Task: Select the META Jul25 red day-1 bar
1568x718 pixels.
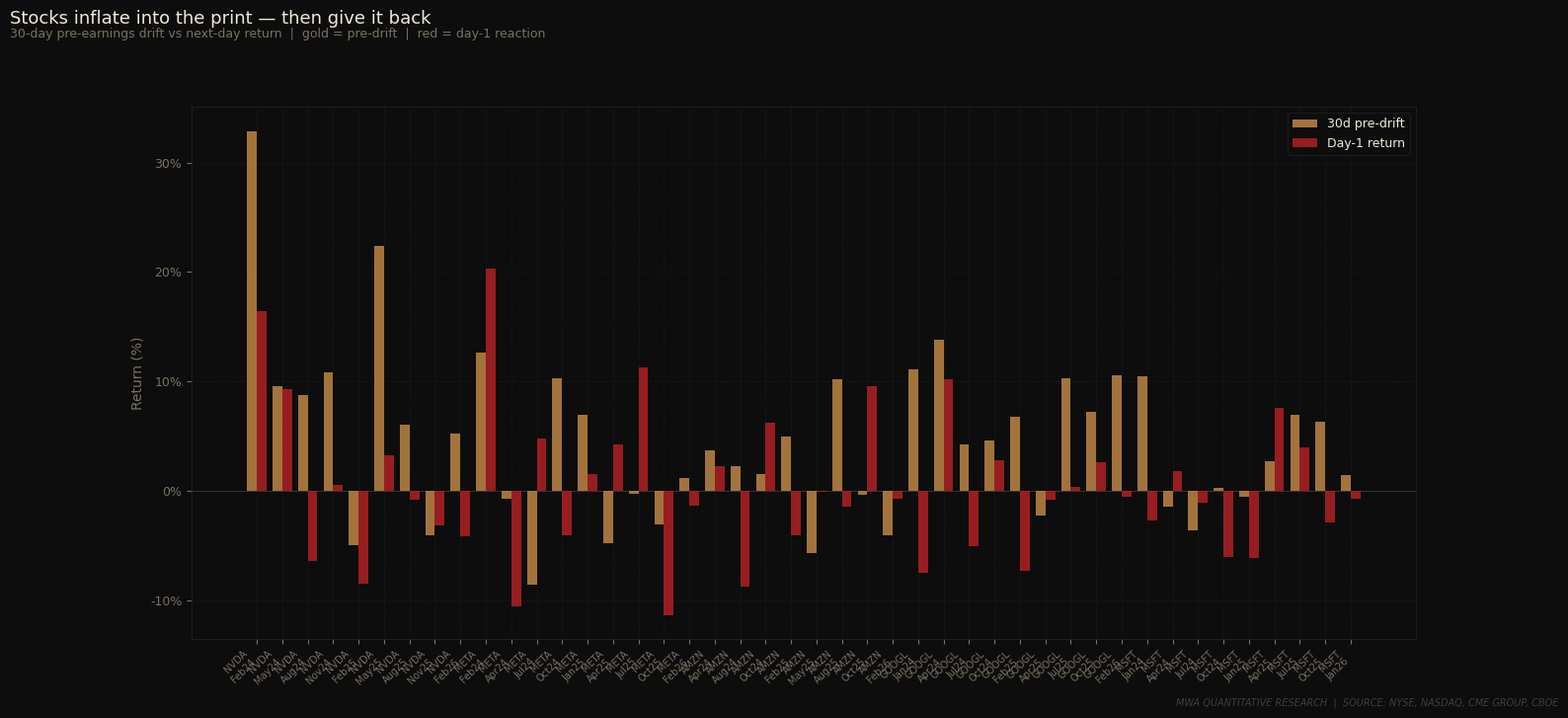Action: point(643,430)
